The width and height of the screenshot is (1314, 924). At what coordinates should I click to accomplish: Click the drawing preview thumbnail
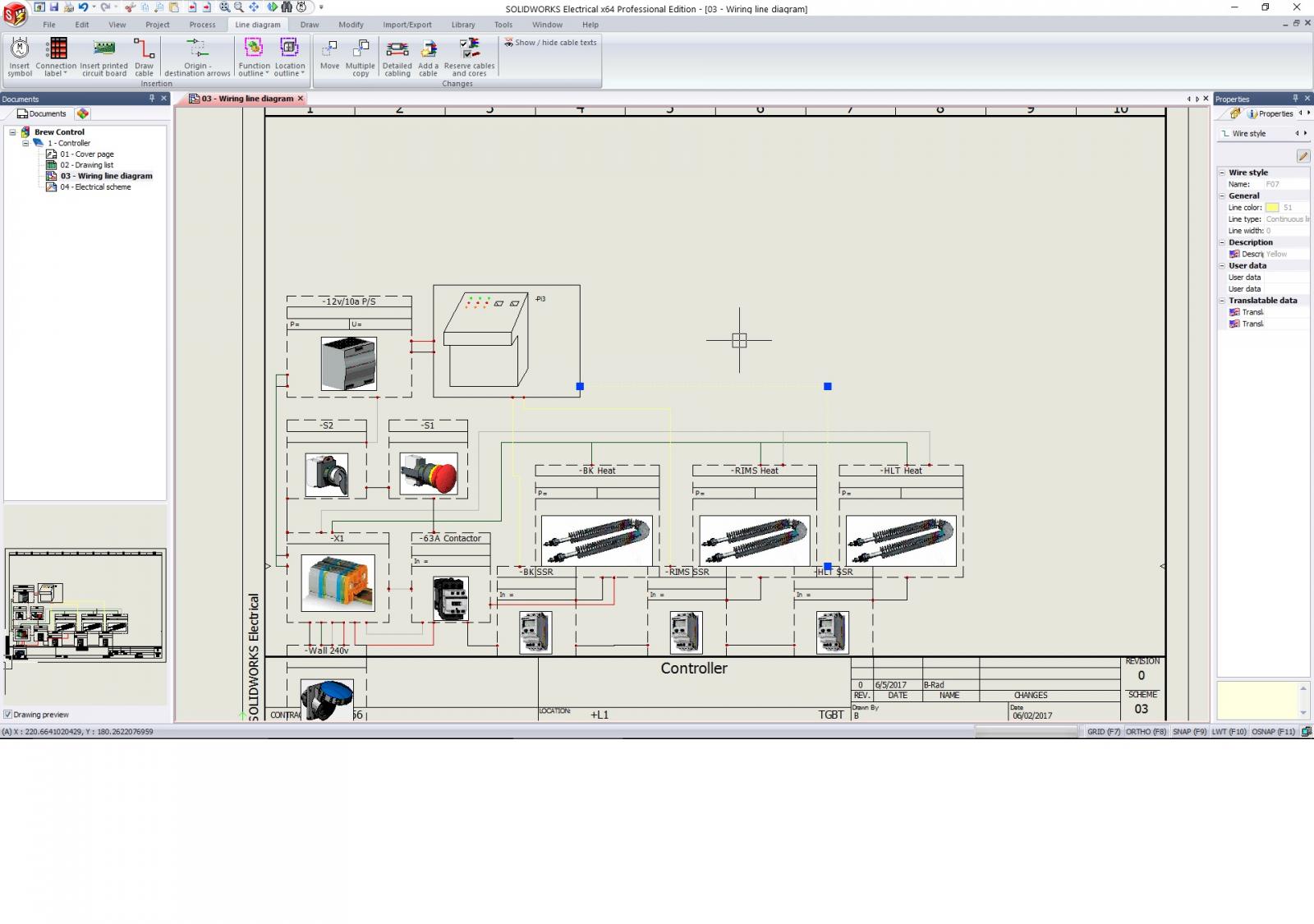coord(85,605)
